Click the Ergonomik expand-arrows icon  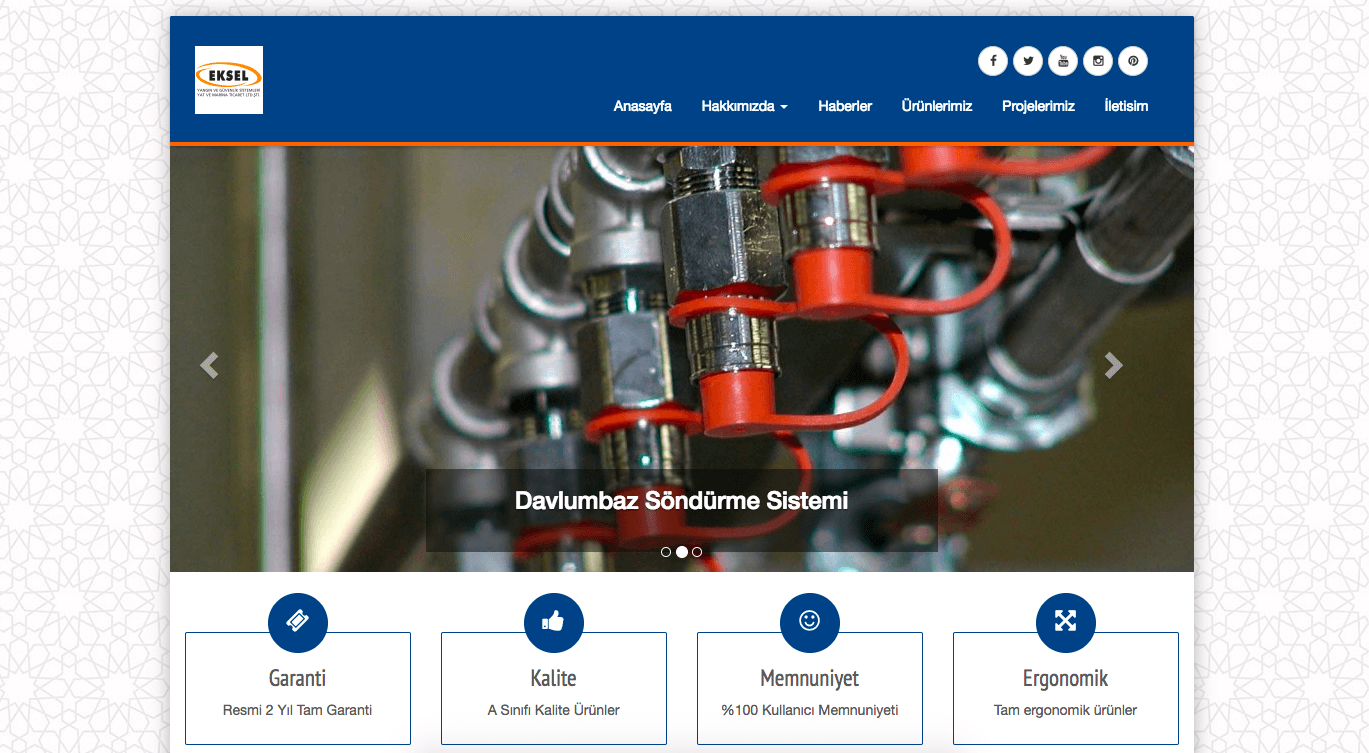coord(1066,621)
